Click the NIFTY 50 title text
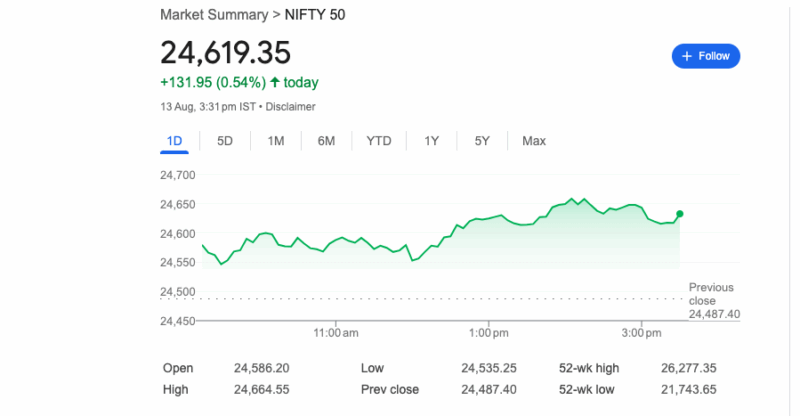 [319, 15]
